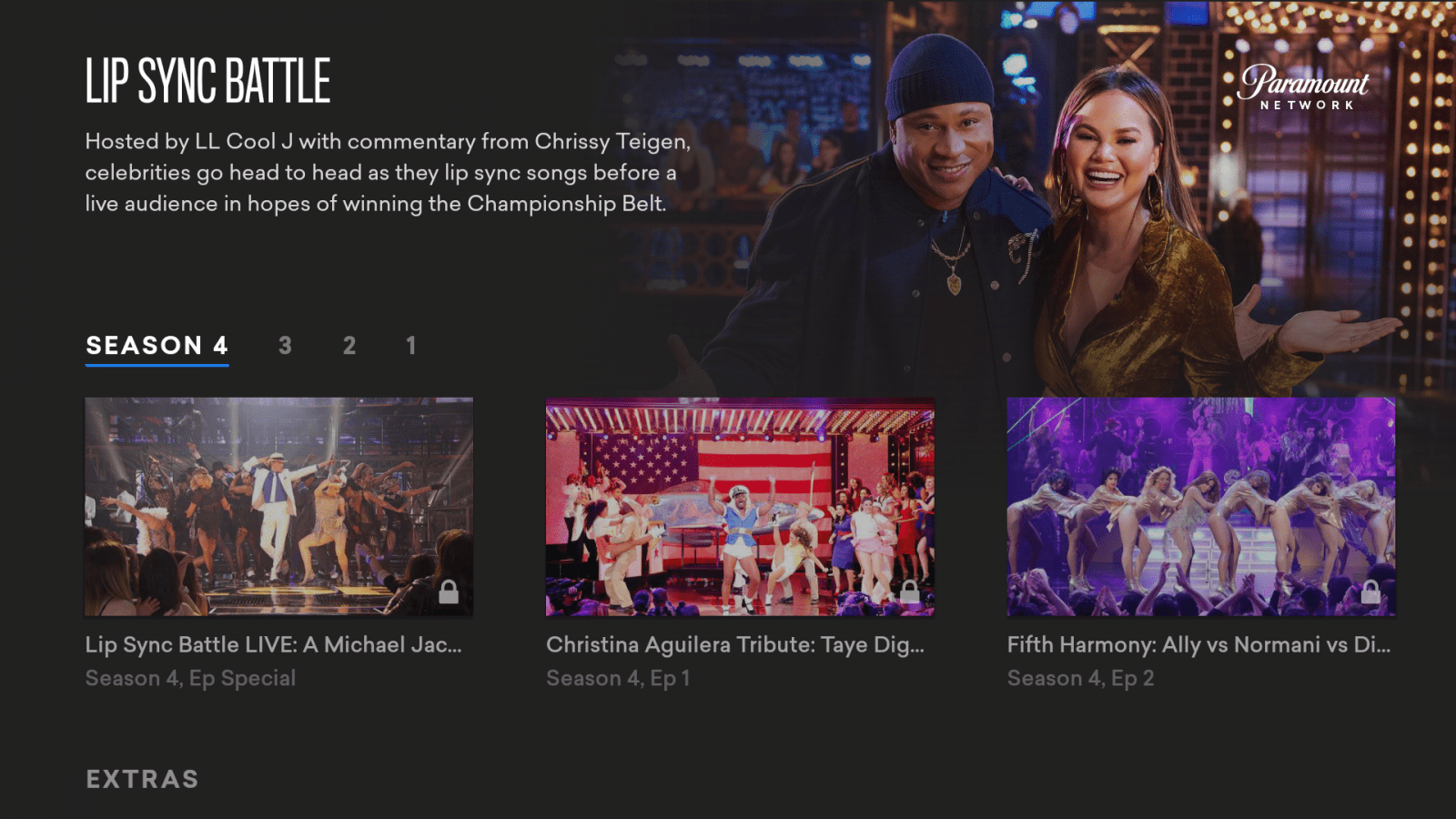Click 'Season 4, Ep 1' label
This screenshot has height=819, width=1456.
point(618,679)
